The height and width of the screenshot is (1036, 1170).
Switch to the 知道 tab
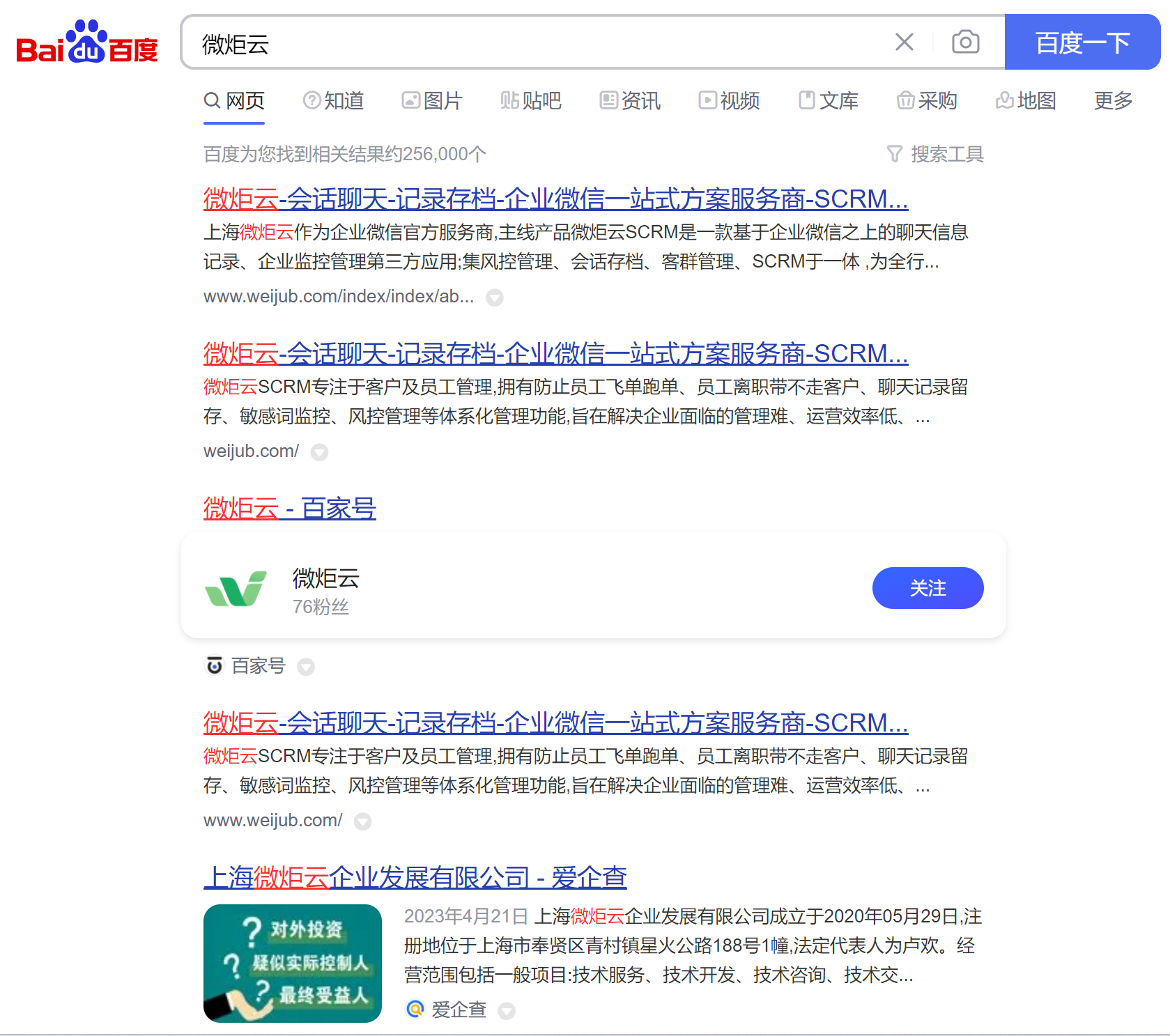[333, 101]
